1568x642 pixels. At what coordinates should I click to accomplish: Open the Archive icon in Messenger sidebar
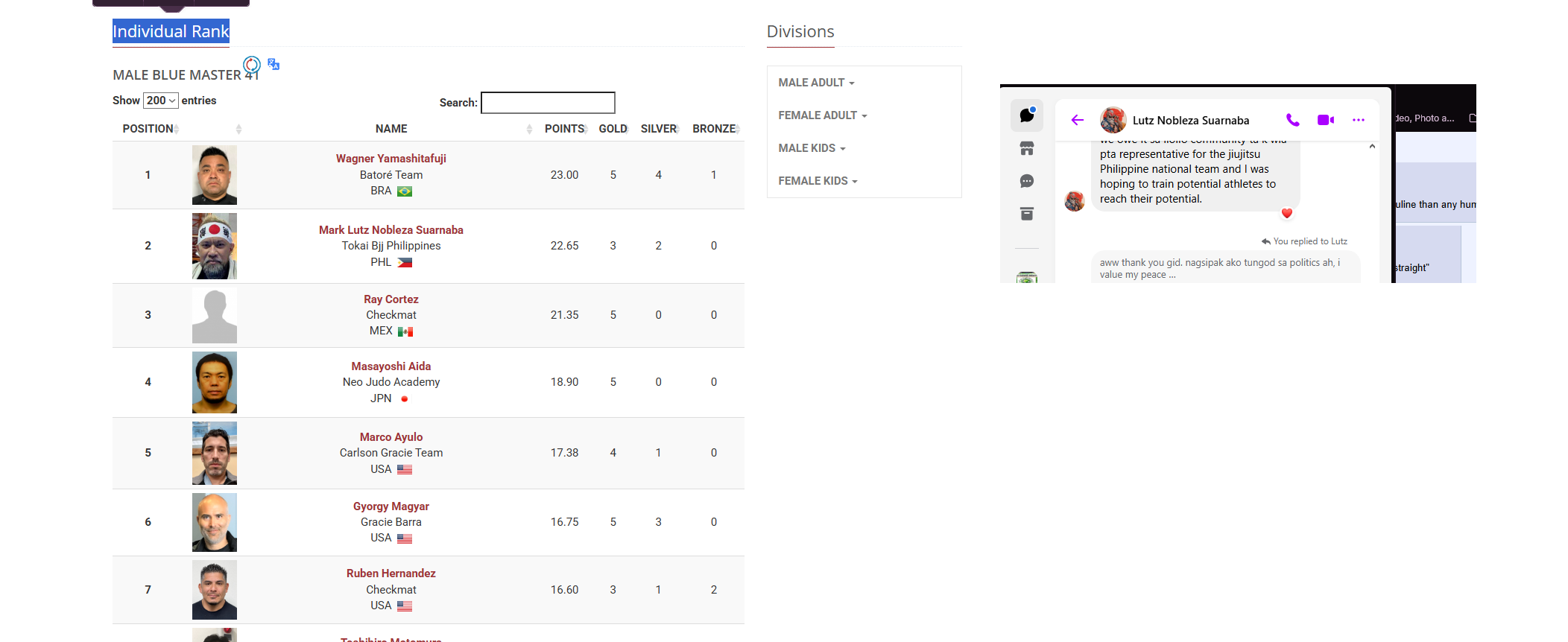click(1027, 214)
